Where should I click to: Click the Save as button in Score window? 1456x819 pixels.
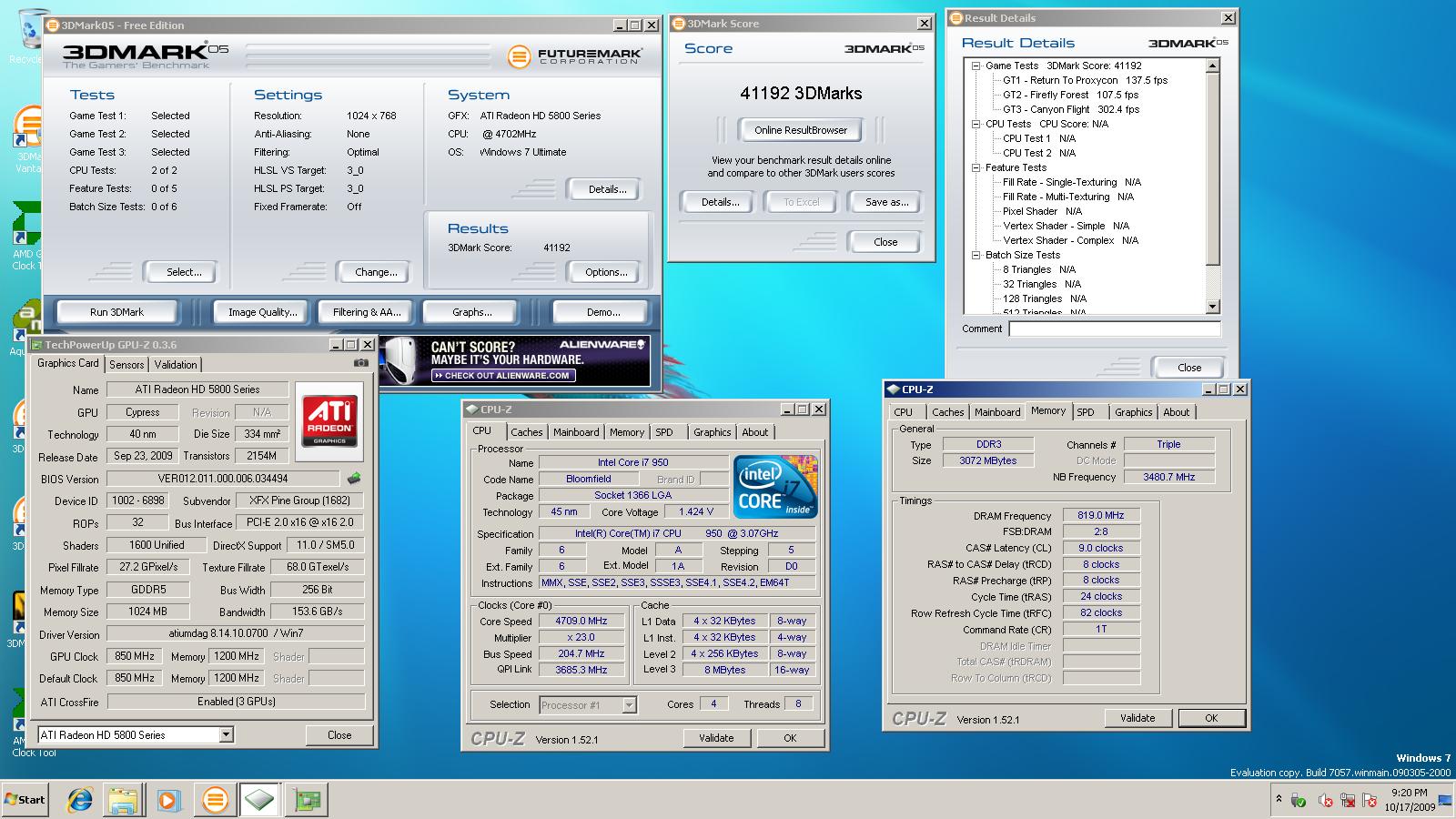click(886, 202)
